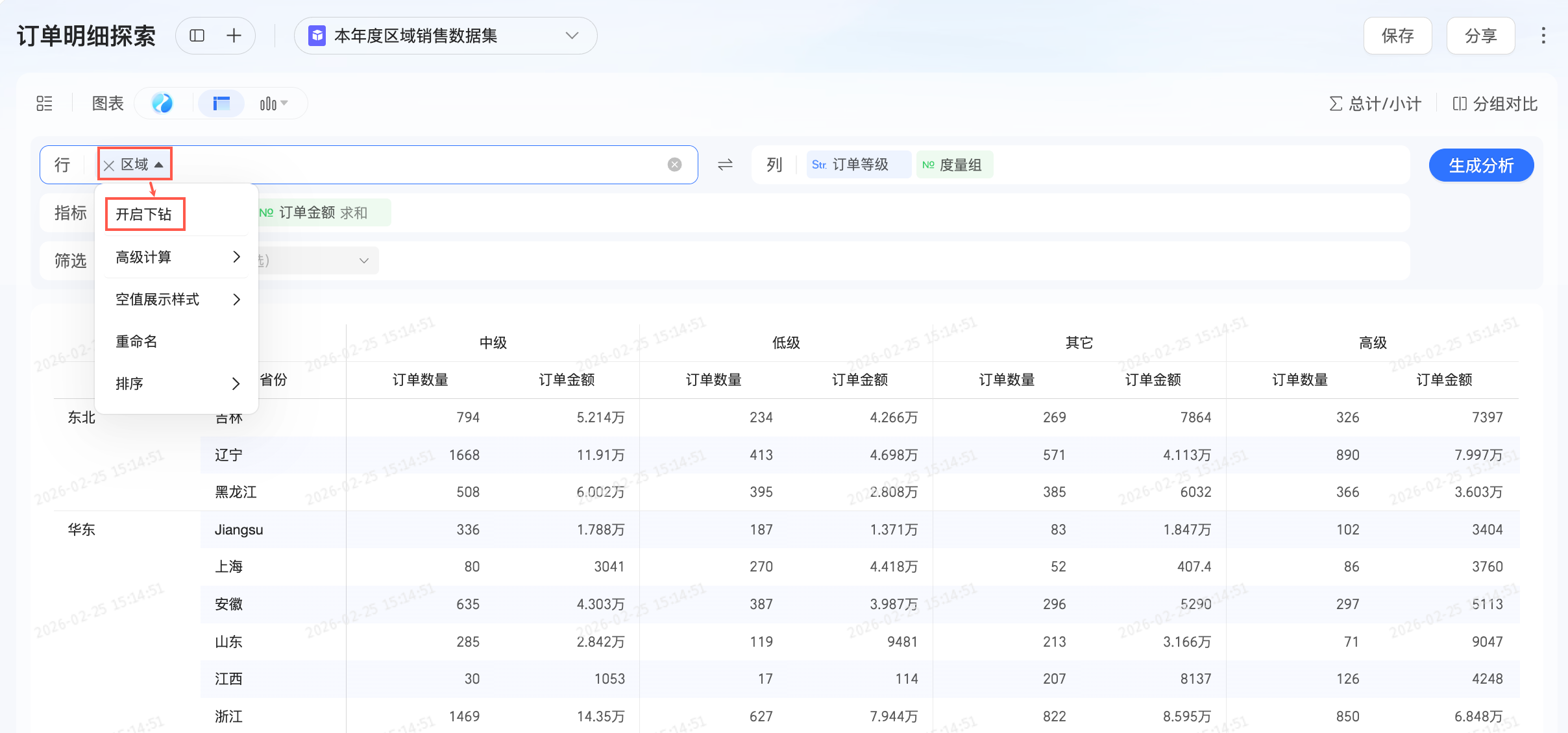
Task: Select the colorful smart chart icon
Action: coord(162,104)
